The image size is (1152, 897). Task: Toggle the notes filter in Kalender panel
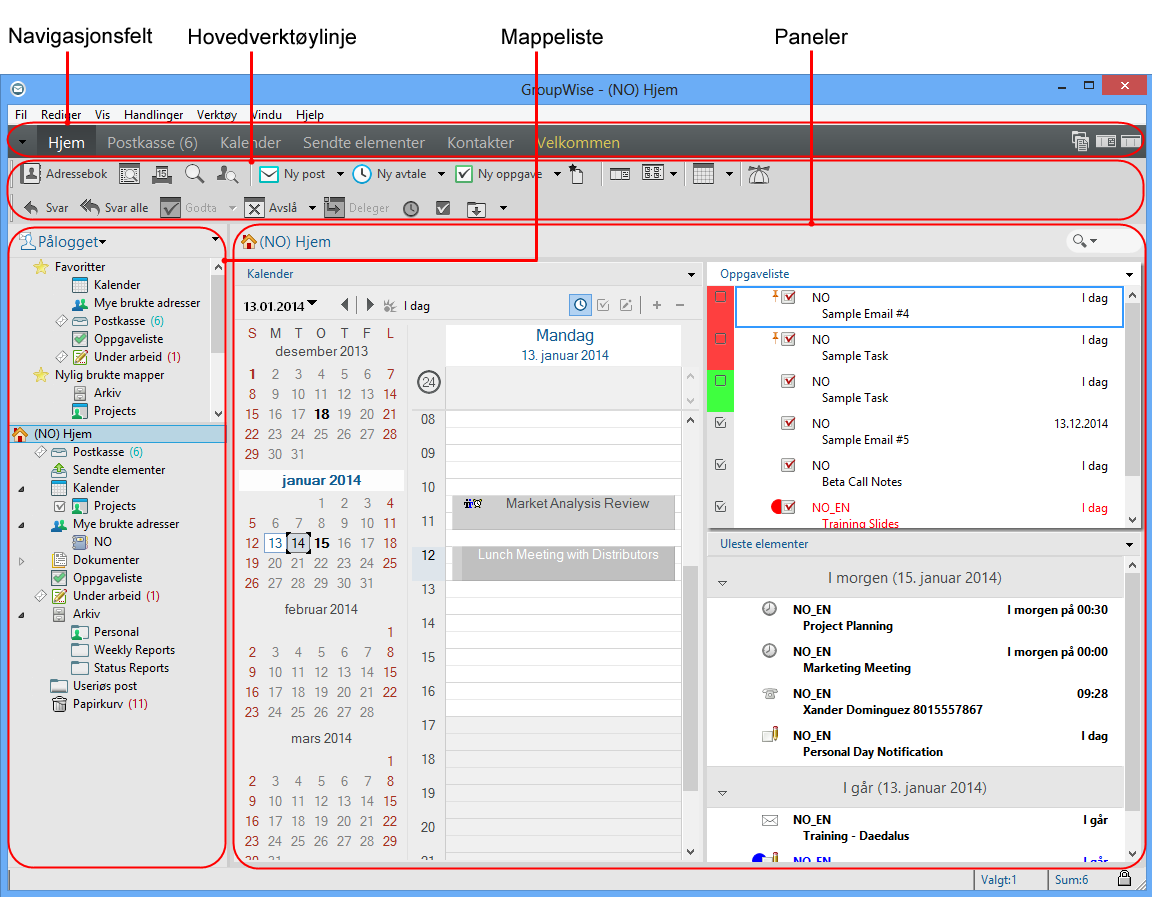[x=626, y=305]
